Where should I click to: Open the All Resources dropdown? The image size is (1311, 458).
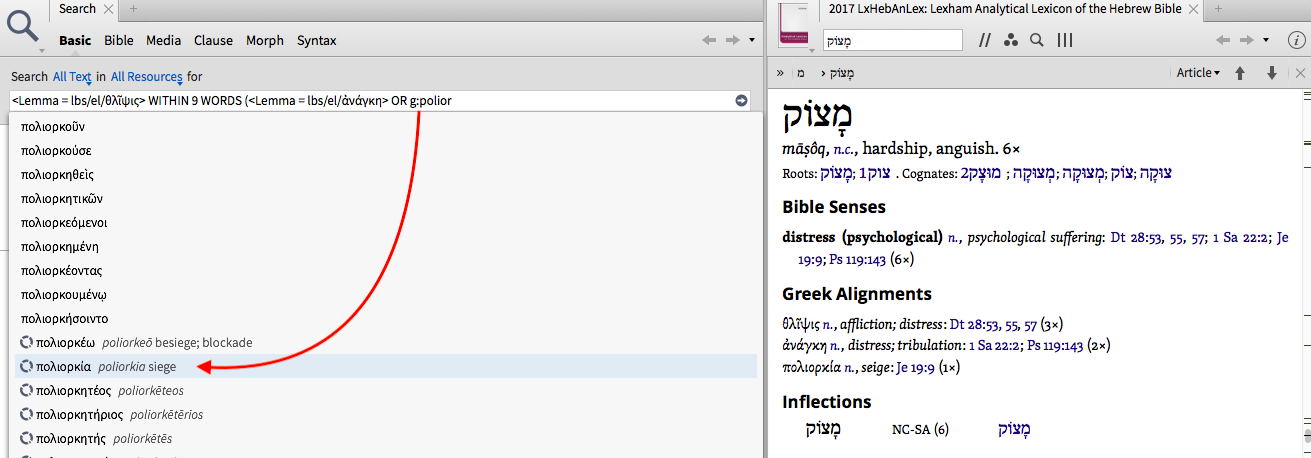click(146, 77)
